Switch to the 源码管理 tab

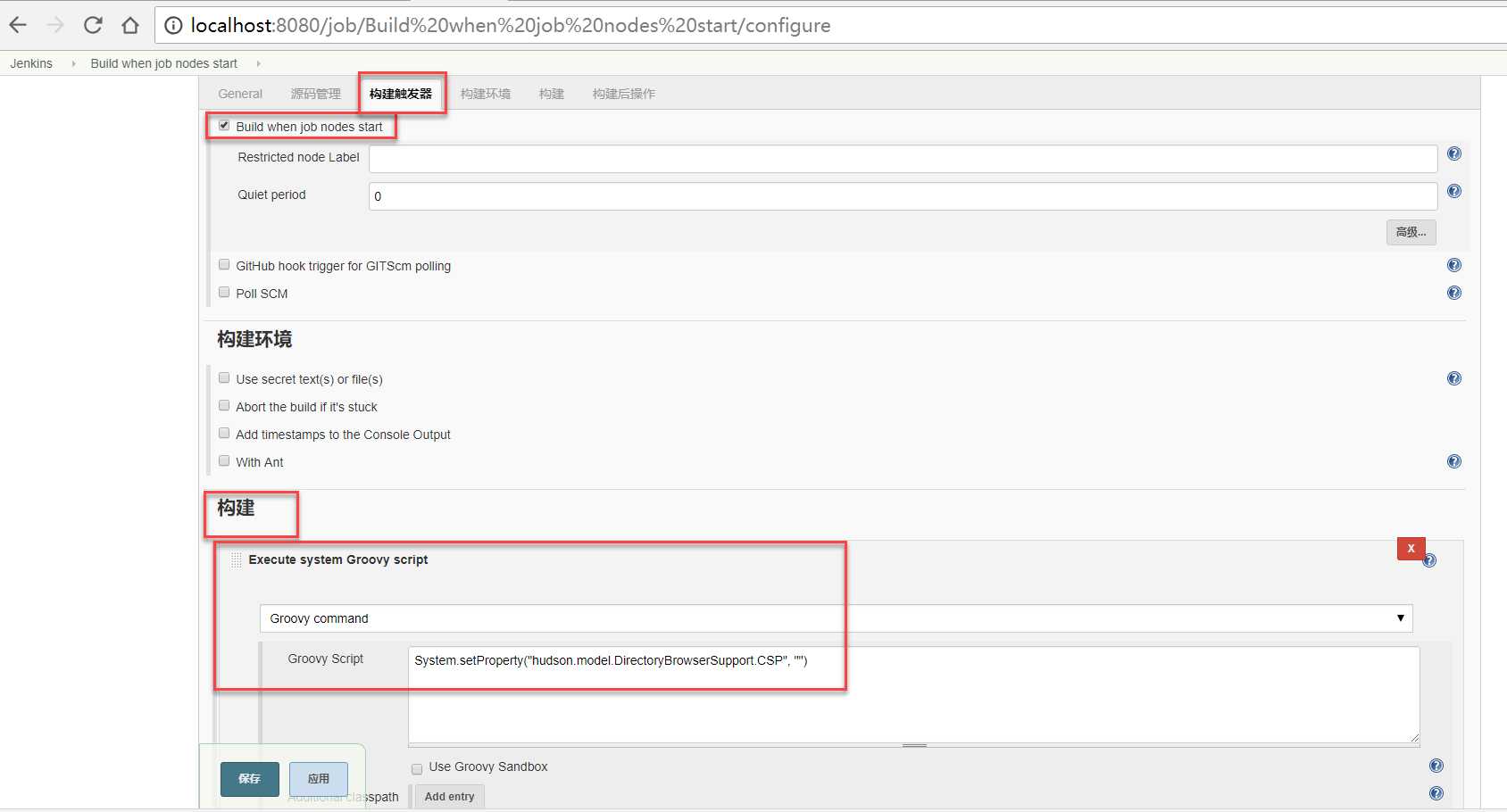coord(316,94)
